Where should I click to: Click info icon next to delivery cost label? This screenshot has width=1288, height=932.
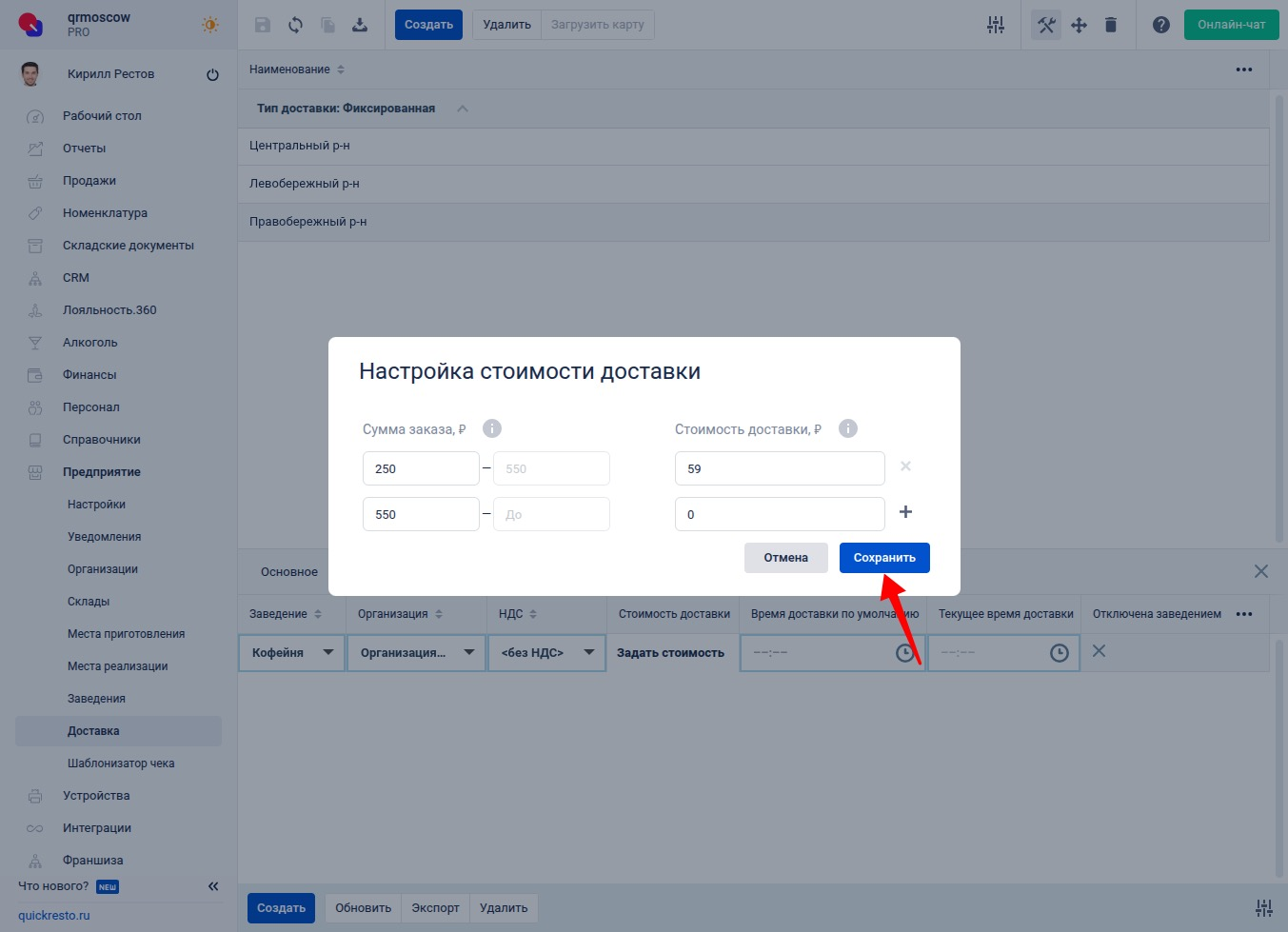point(847,428)
